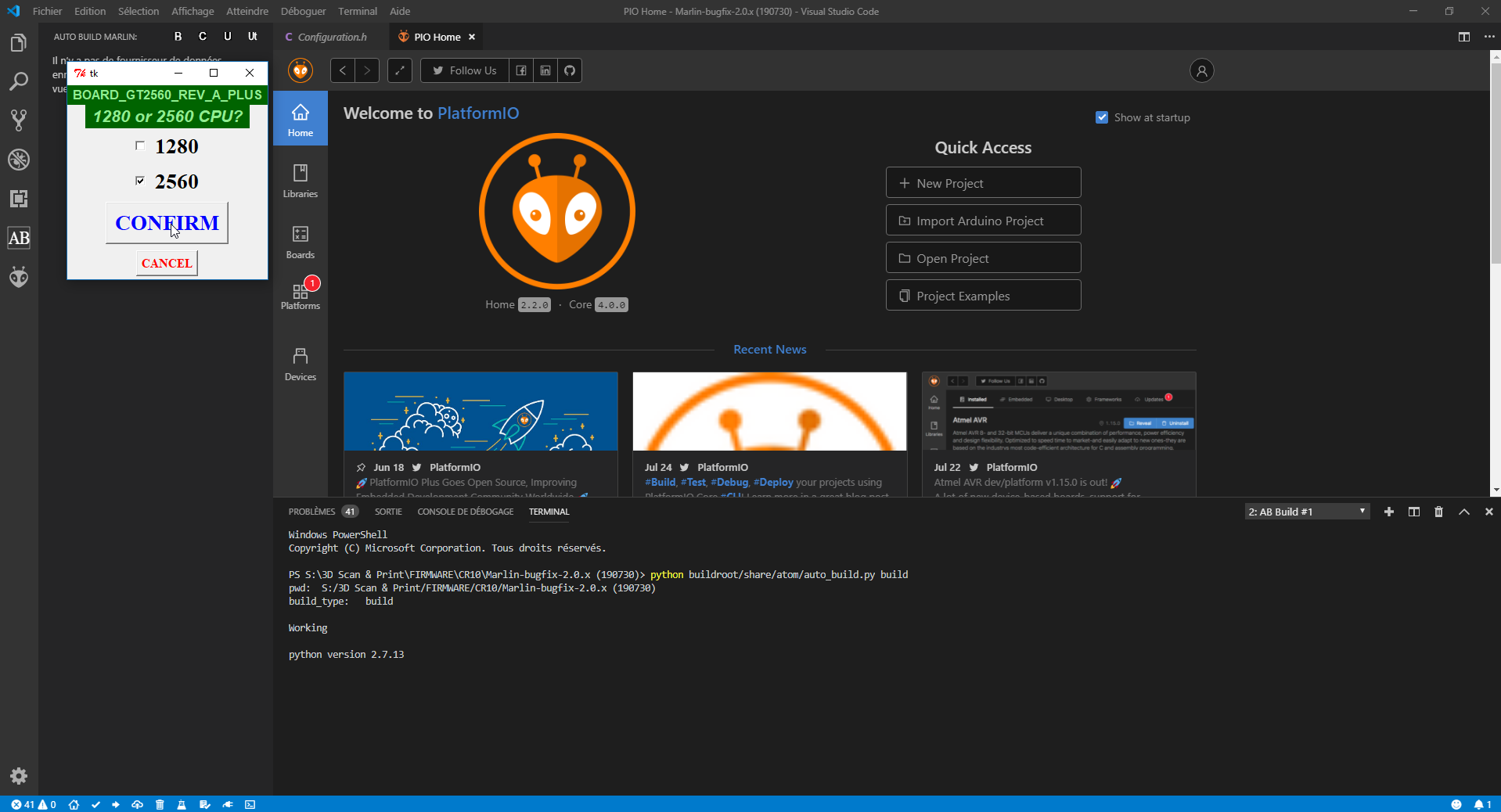
Task: Click the feedback smiley in status bar
Action: tap(1456, 804)
